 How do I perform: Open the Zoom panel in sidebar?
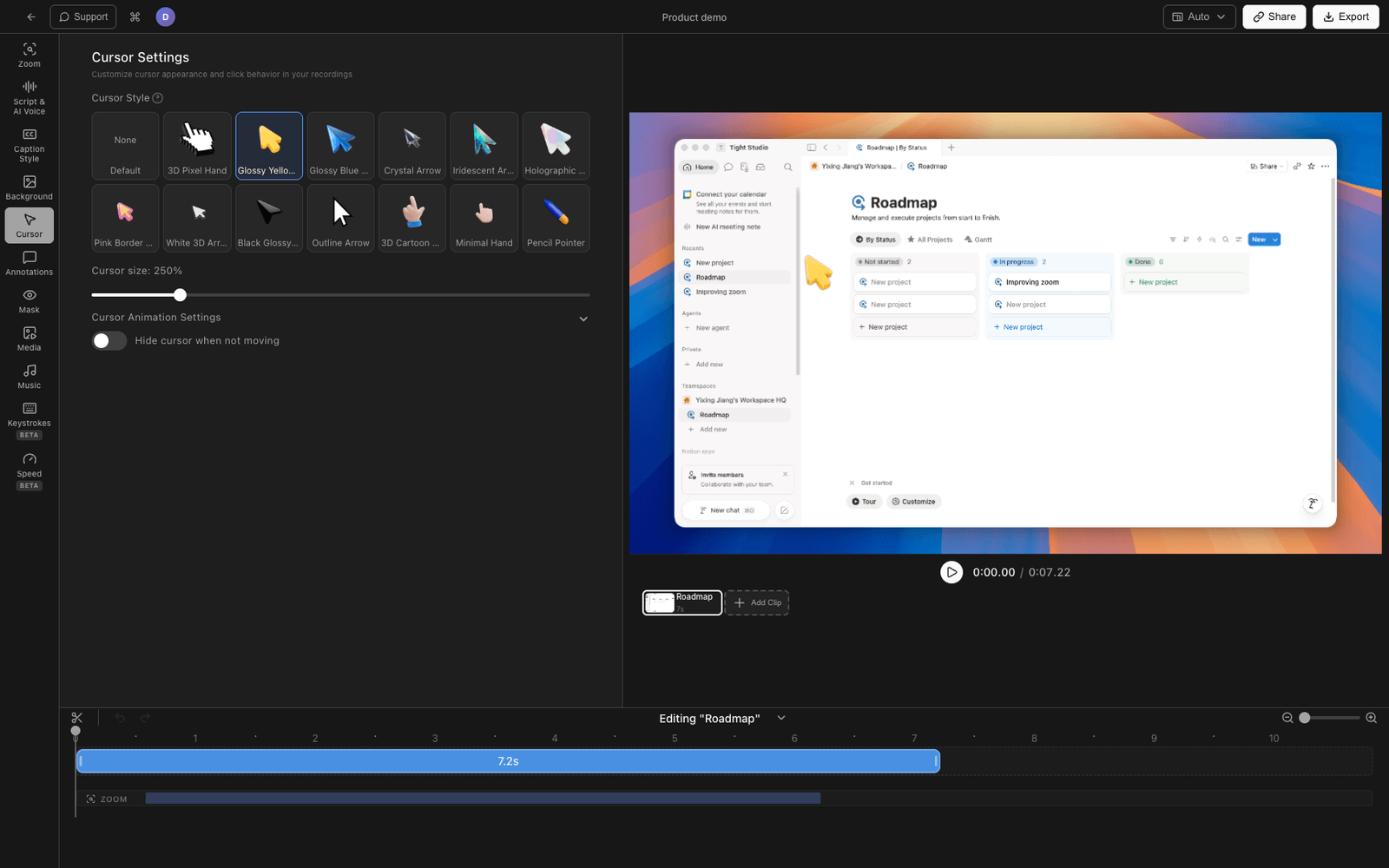coord(30,55)
